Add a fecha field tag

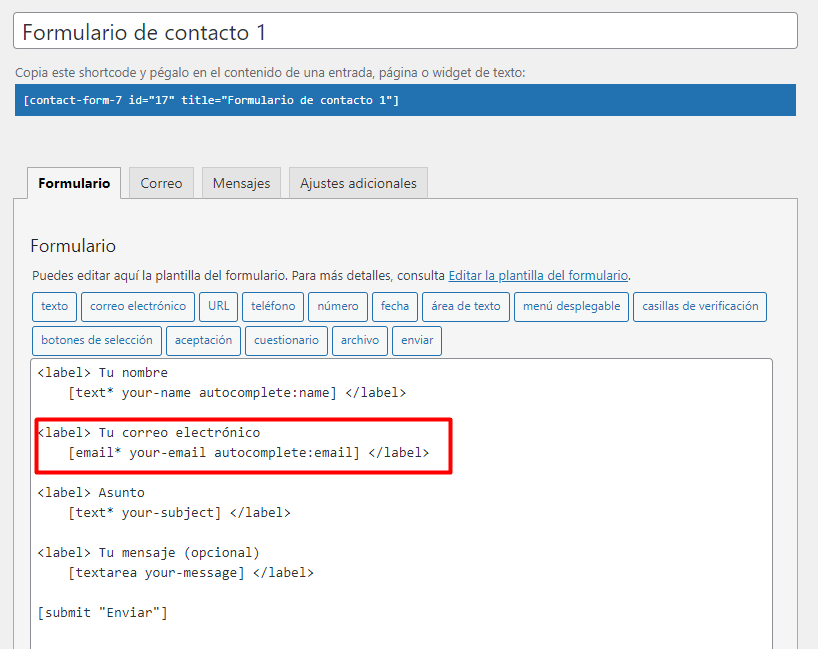click(395, 306)
